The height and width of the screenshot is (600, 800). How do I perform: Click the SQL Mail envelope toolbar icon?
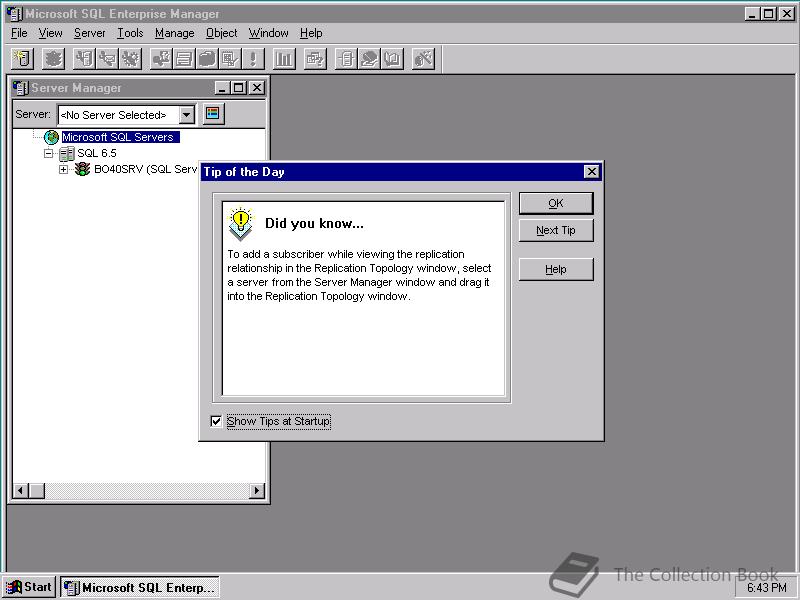coord(107,59)
